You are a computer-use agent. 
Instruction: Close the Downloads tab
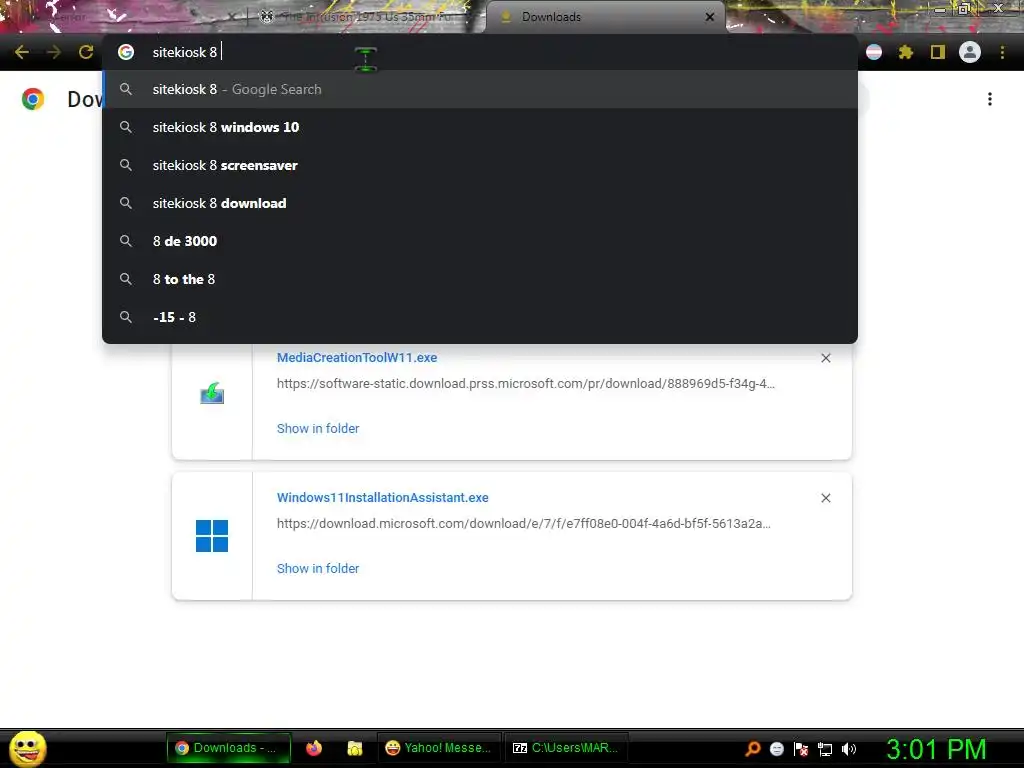tap(710, 17)
